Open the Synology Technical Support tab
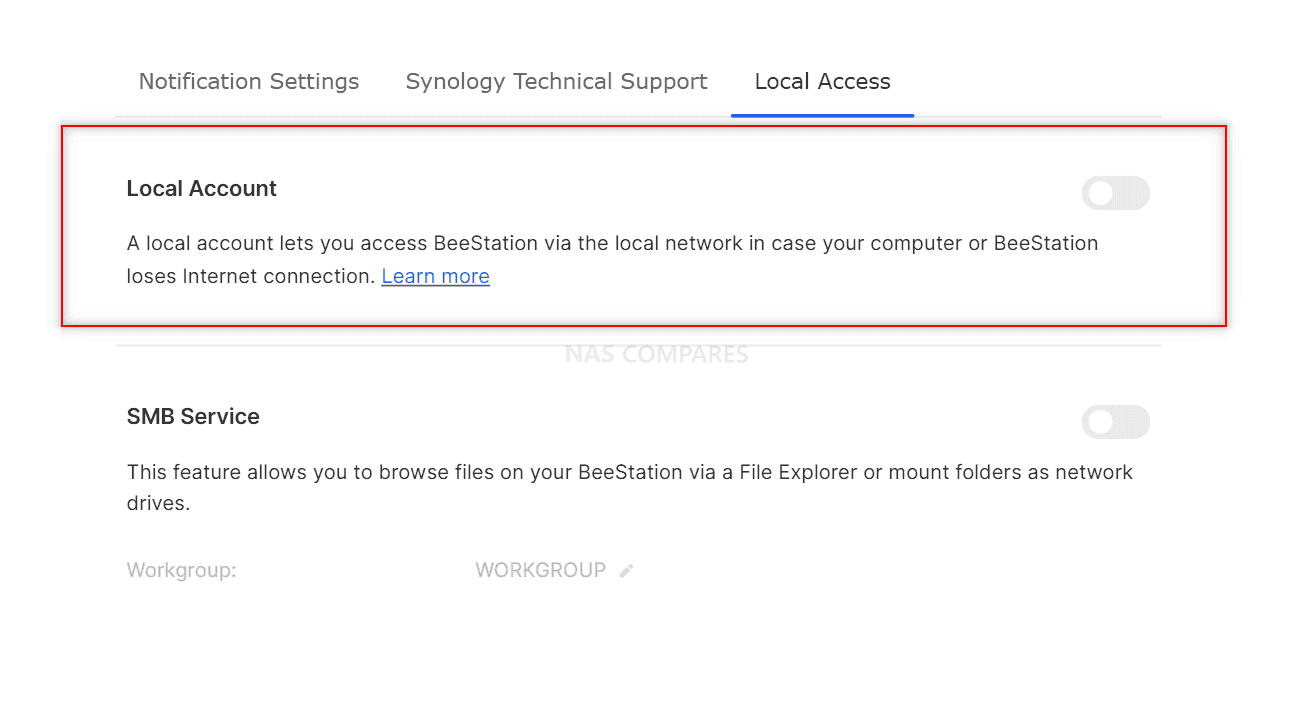This screenshot has width=1303, height=705. coord(556,81)
